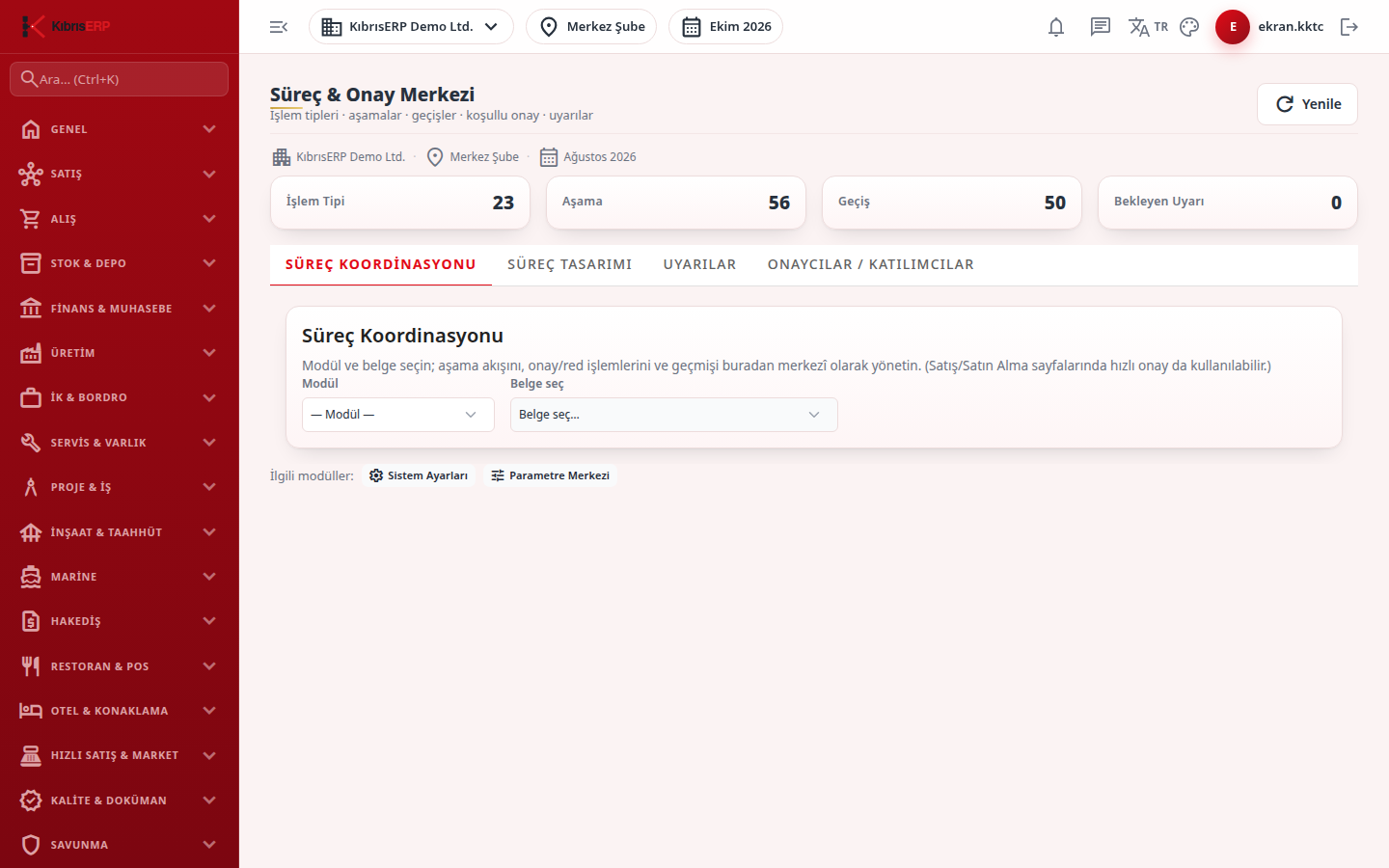The image size is (1389, 868).
Task: Click the logout icon
Action: (1349, 27)
